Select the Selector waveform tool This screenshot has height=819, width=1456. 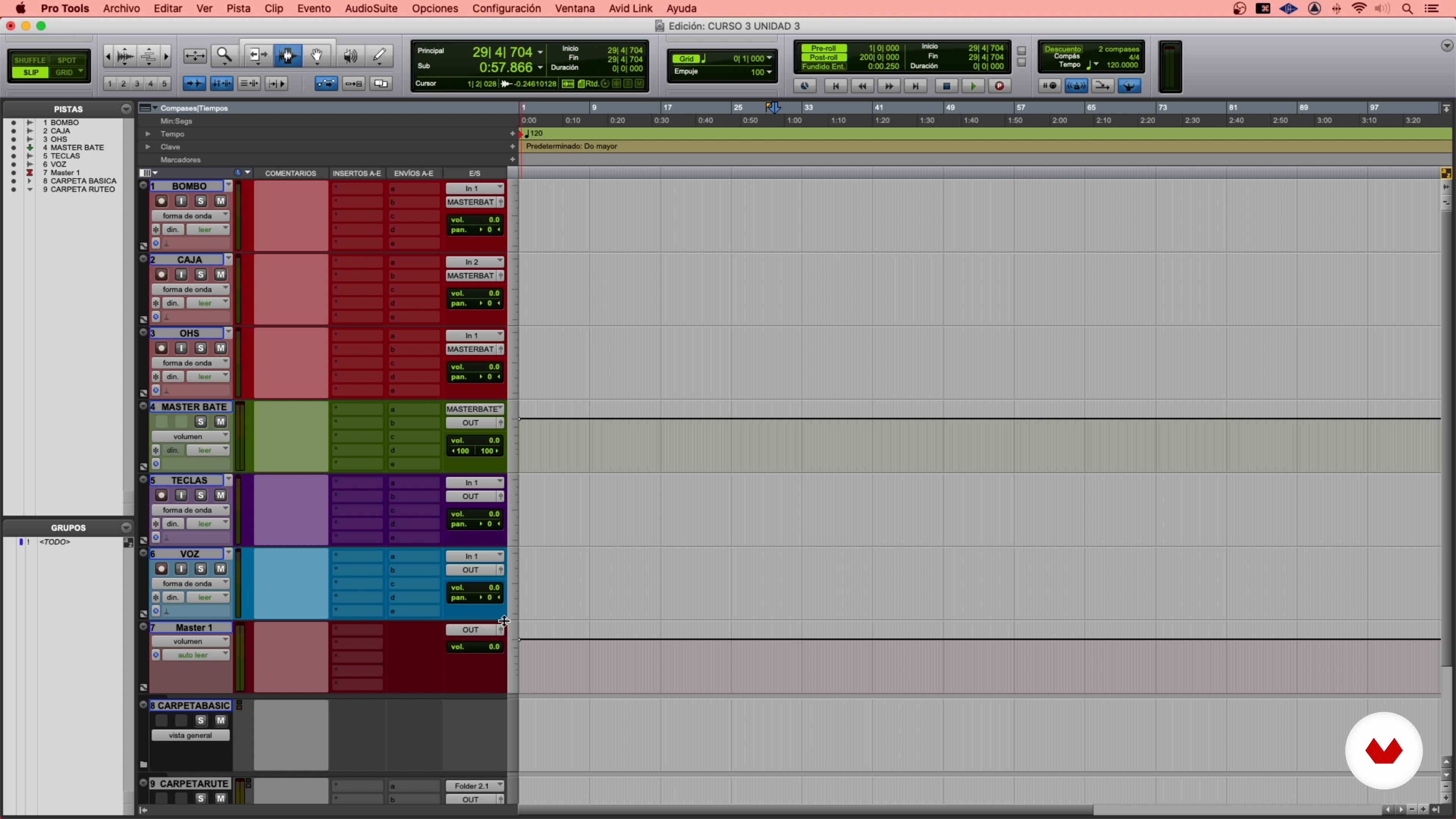click(288, 55)
